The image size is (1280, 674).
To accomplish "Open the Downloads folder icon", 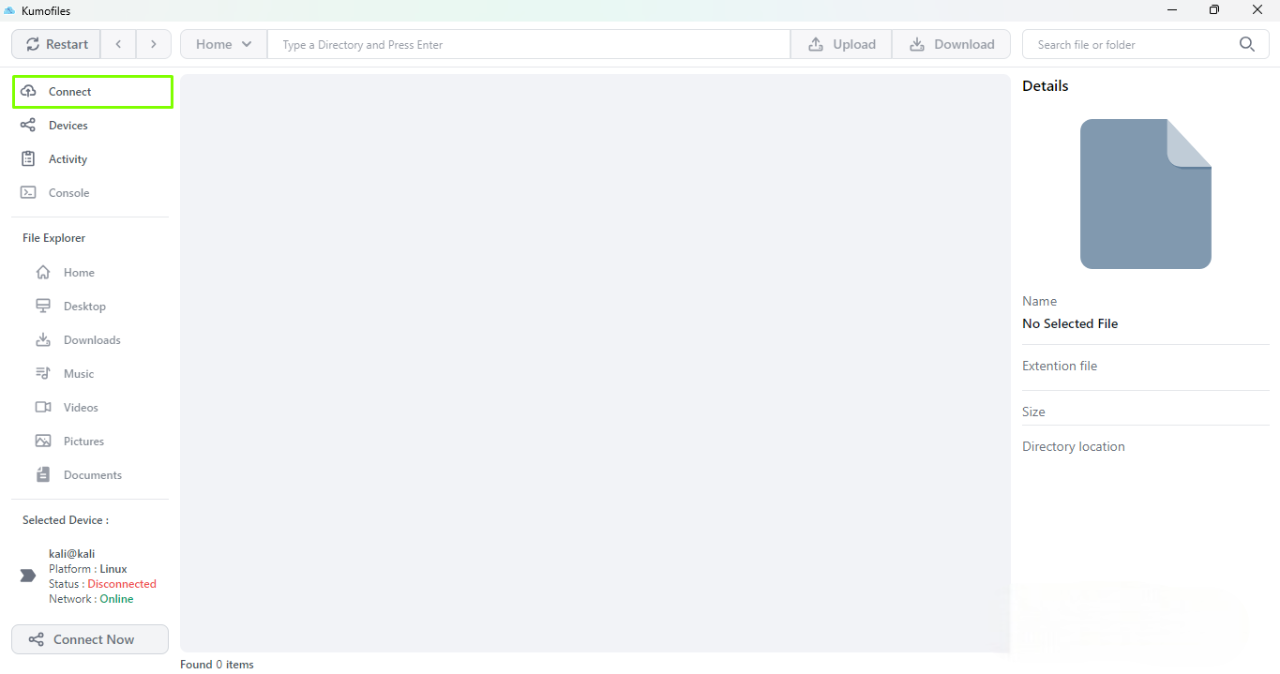I will [43, 340].
